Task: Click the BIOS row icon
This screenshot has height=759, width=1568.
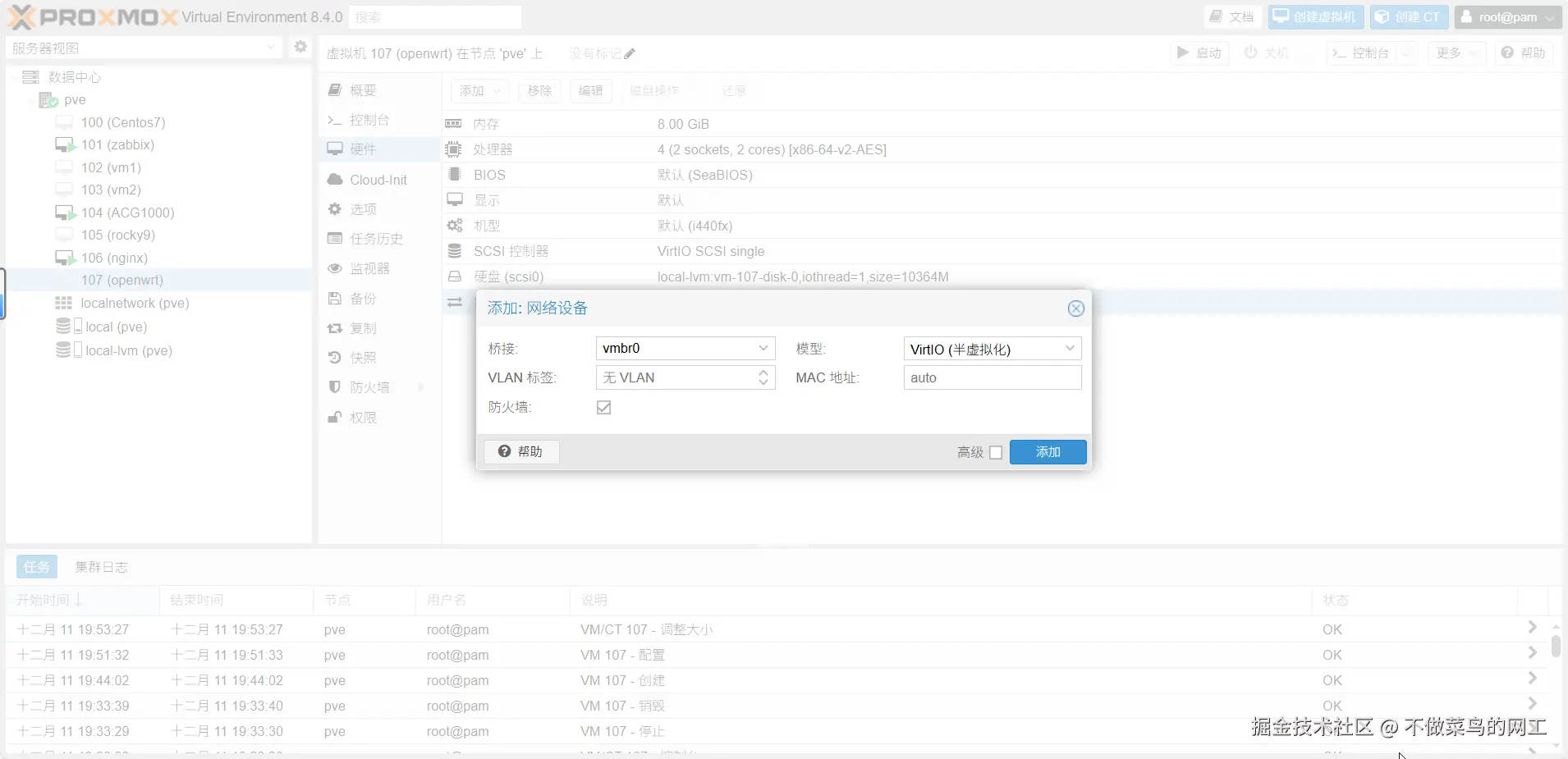Action: click(x=454, y=175)
